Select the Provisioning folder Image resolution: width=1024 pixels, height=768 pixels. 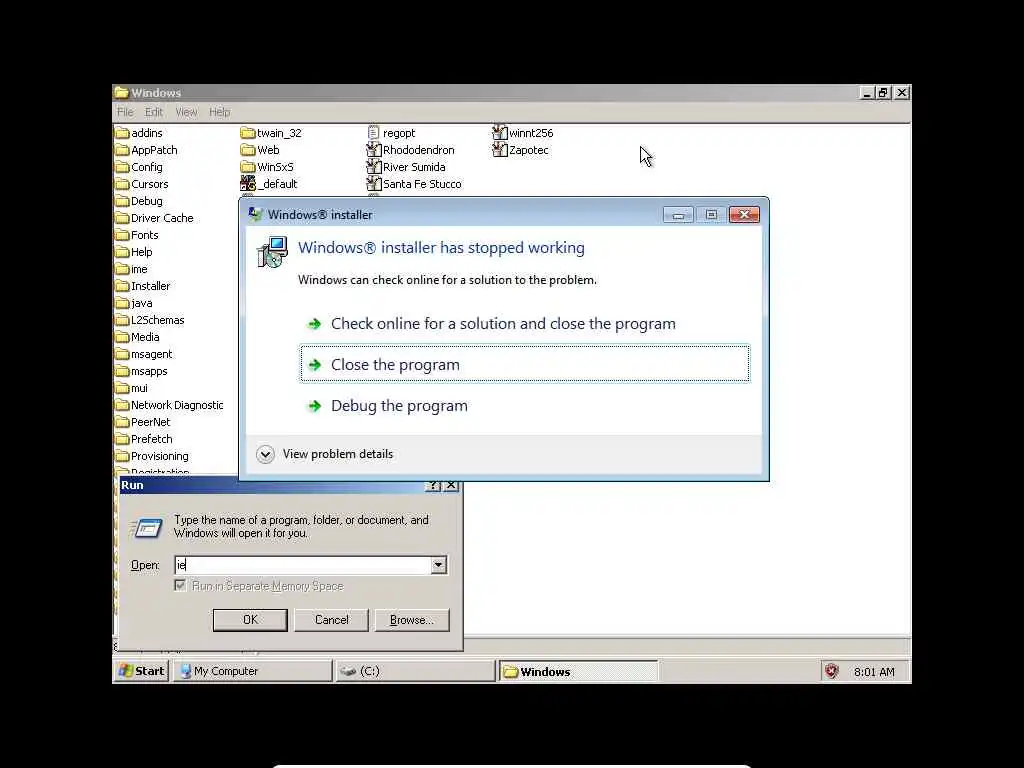[x=152, y=456]
